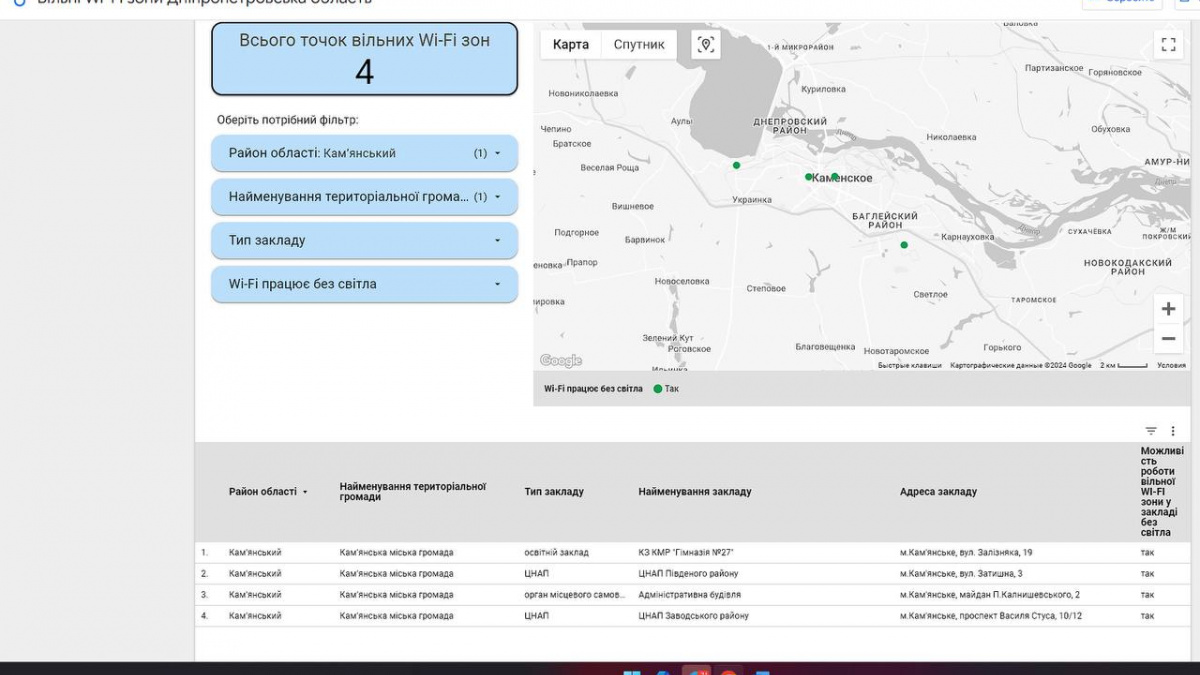Open the Найменування територіальної громади filter
Image resolution: width=1200 pixels, height=675 pixels.
coord(365,197)
